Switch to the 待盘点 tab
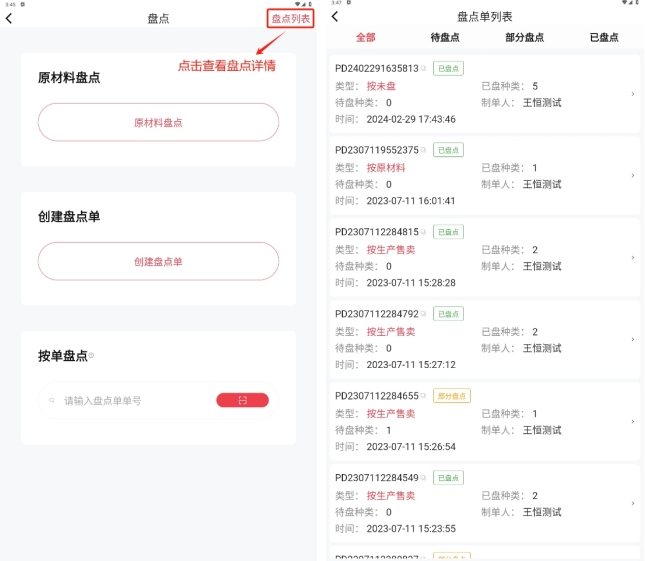645x561 pixels. 444,38
